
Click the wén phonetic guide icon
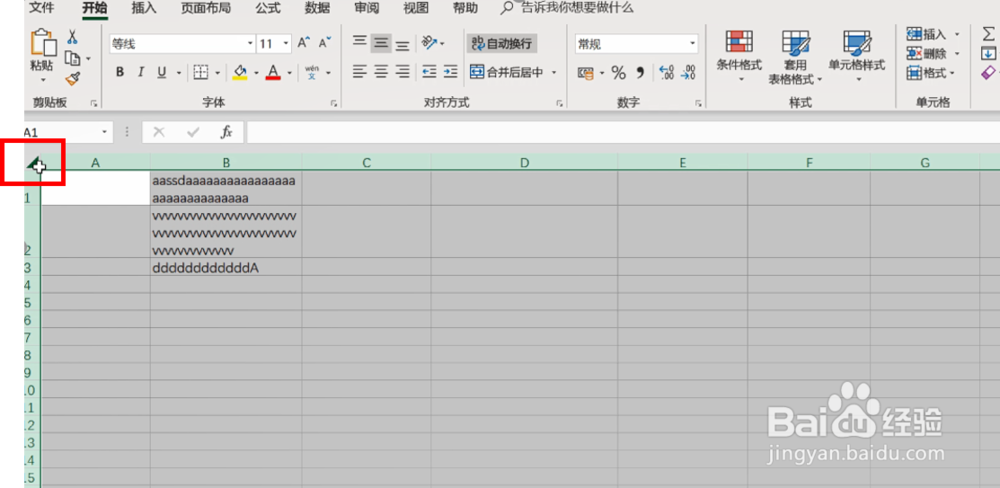click(312, 72)
